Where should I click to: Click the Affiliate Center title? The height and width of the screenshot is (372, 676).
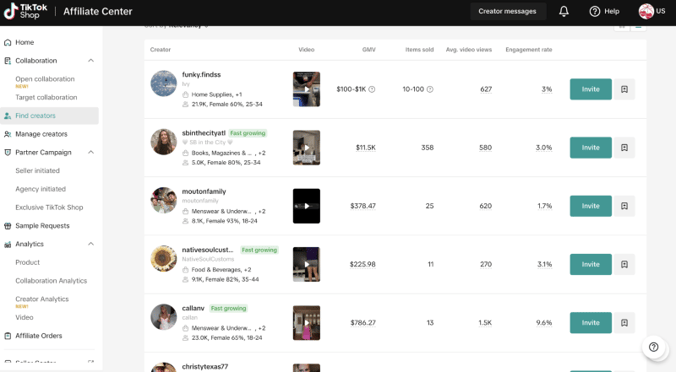[98, 12]
